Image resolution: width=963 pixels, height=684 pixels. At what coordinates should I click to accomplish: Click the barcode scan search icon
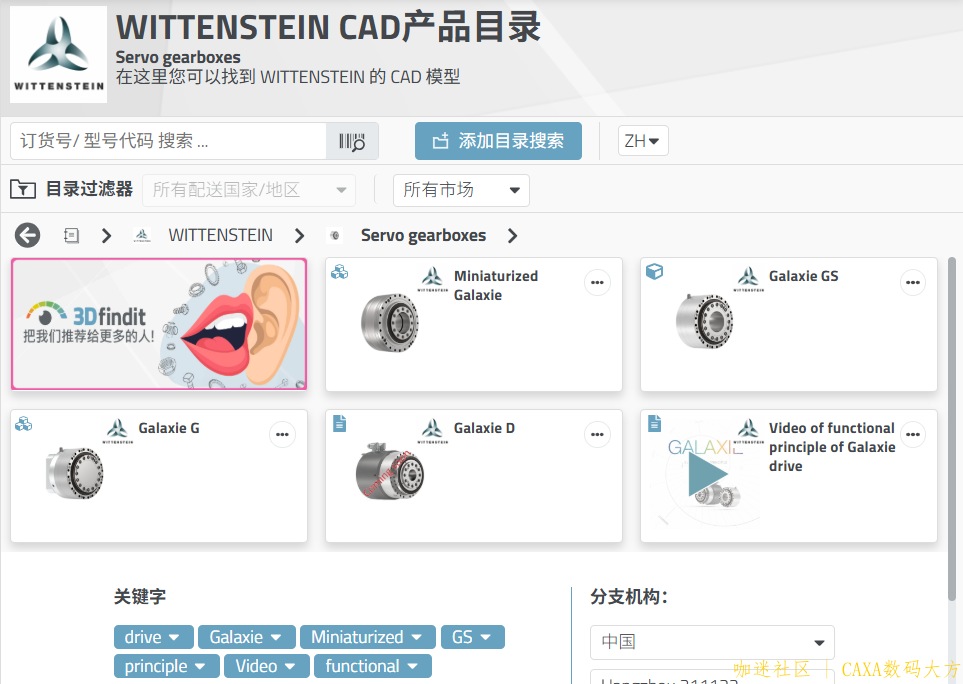coord(352,141)
